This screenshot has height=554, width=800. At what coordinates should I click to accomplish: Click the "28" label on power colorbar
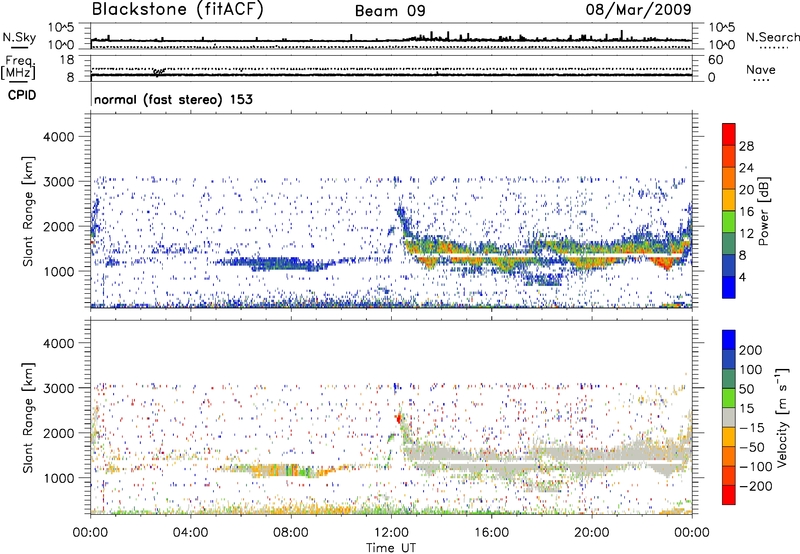coord(746,146)
